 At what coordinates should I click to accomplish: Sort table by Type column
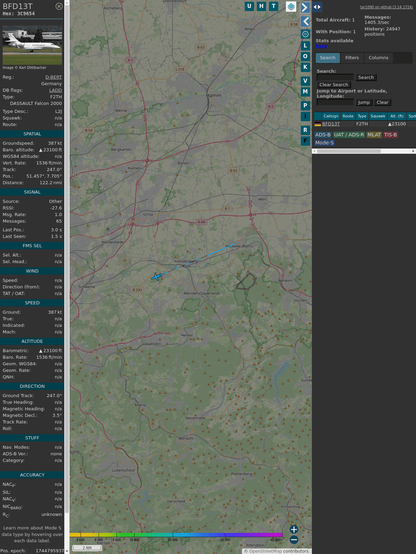click(362, 116)
